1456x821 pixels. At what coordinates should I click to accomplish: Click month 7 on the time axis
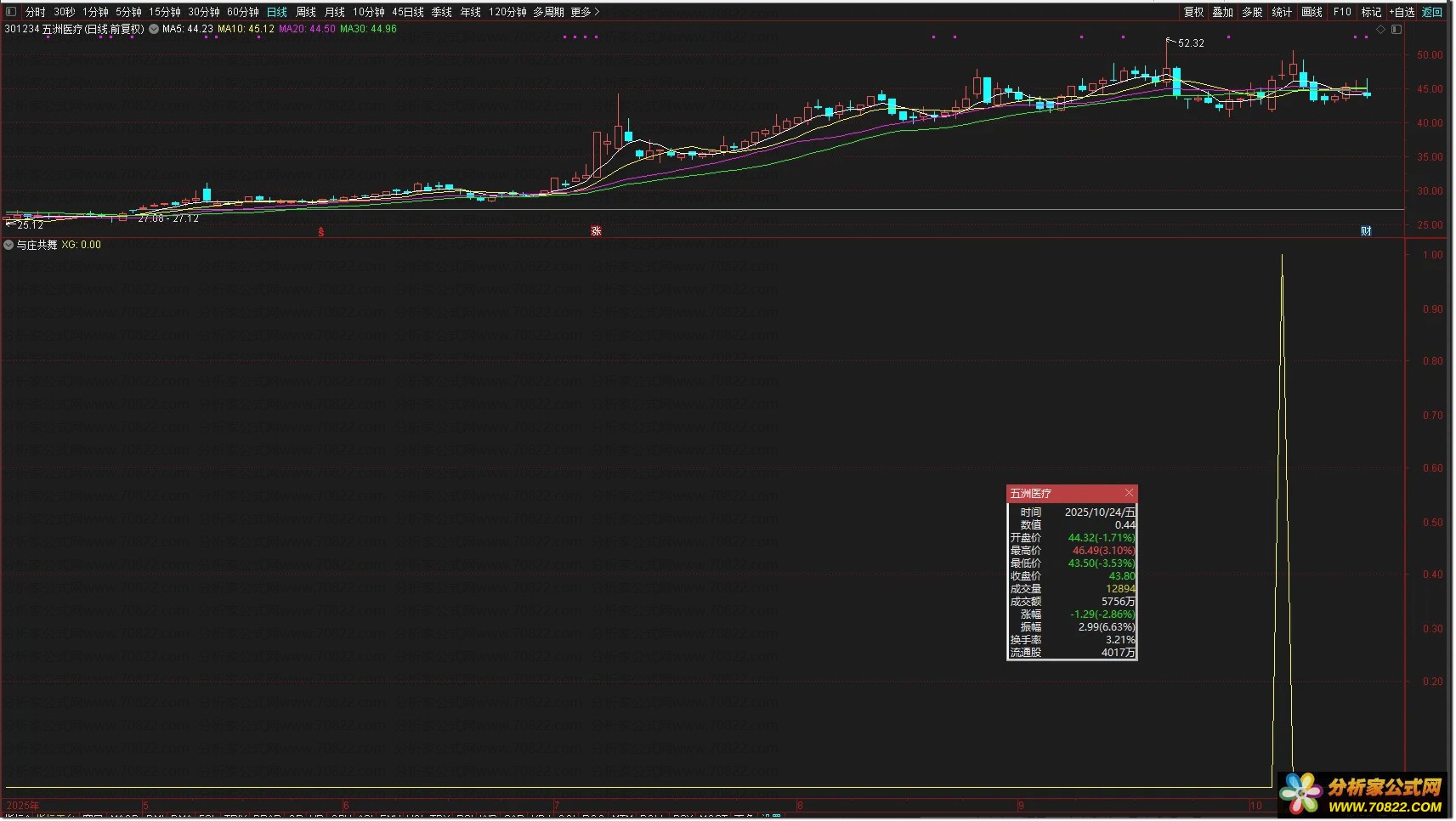(557, 806)
